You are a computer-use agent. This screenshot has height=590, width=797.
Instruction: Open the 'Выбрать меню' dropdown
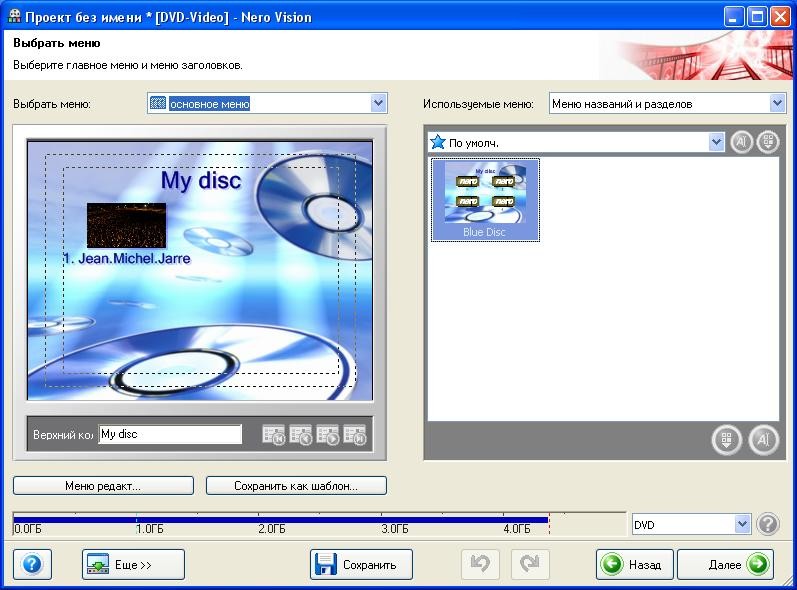click(x=378, y=103)
